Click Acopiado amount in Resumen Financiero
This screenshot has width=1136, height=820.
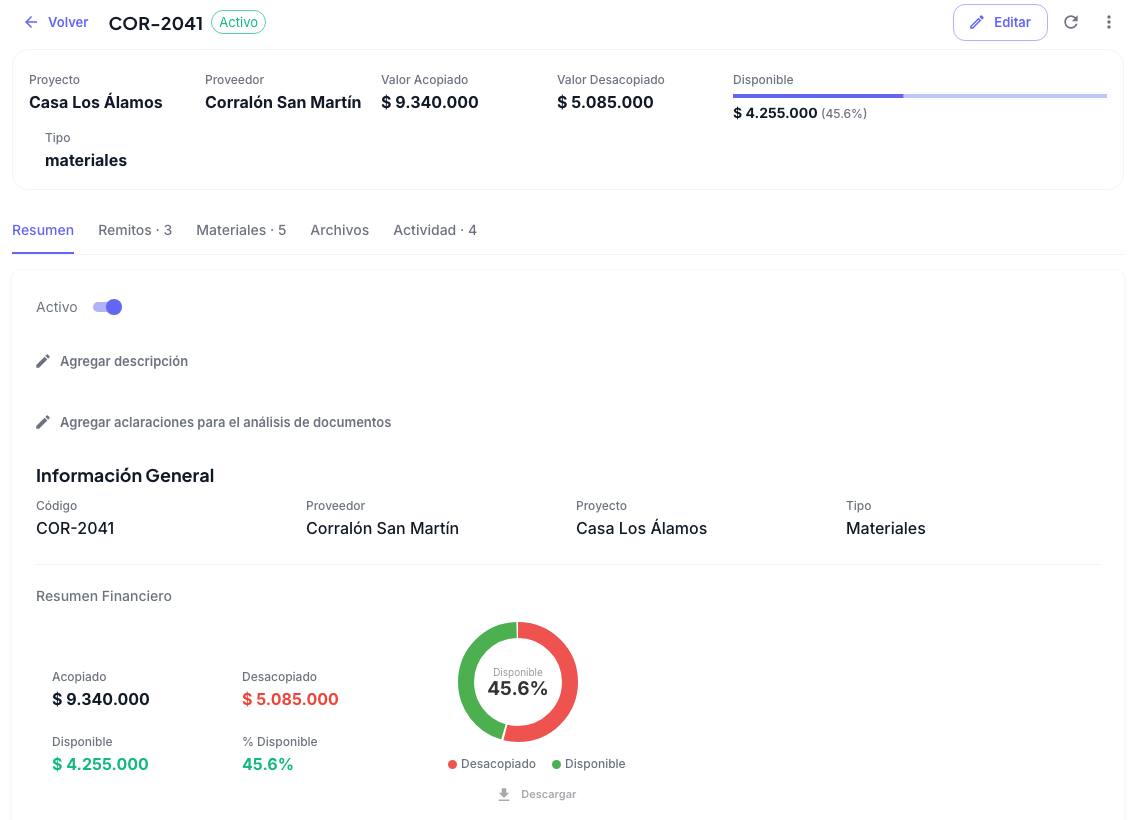click(x=101, y=699)
